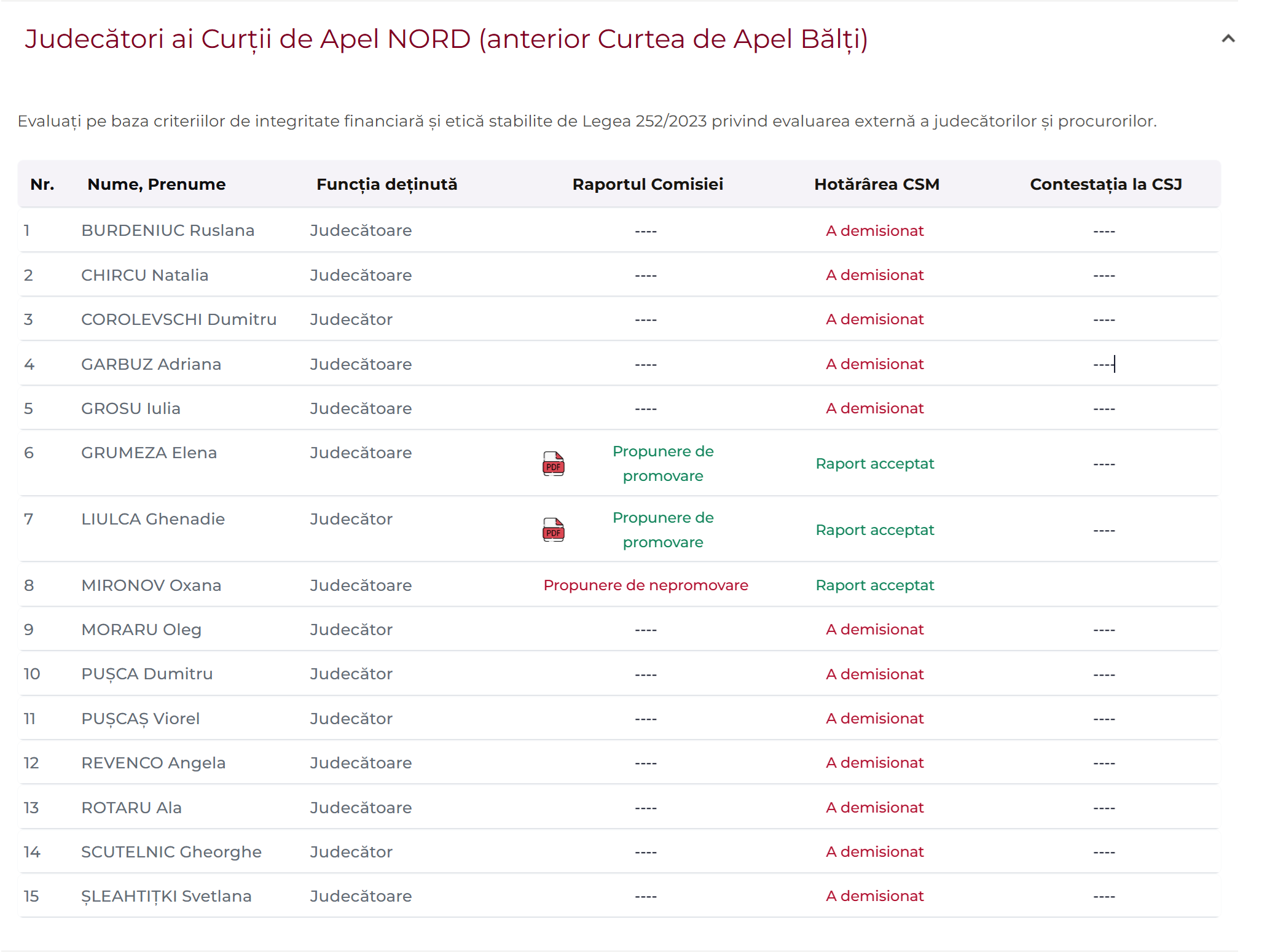Click the section title Judecători ai Curții de Apel NORD

[445, 39]
